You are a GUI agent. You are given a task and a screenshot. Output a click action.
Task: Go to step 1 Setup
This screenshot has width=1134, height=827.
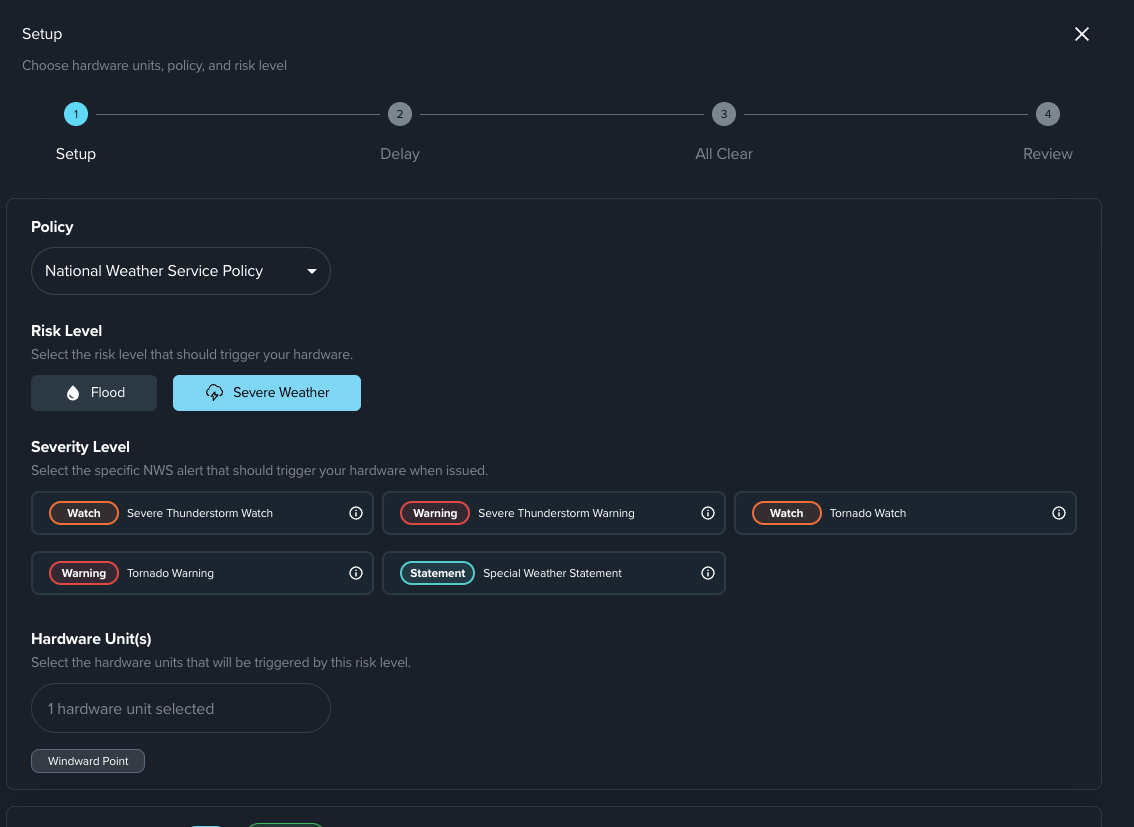pos(76,114)
